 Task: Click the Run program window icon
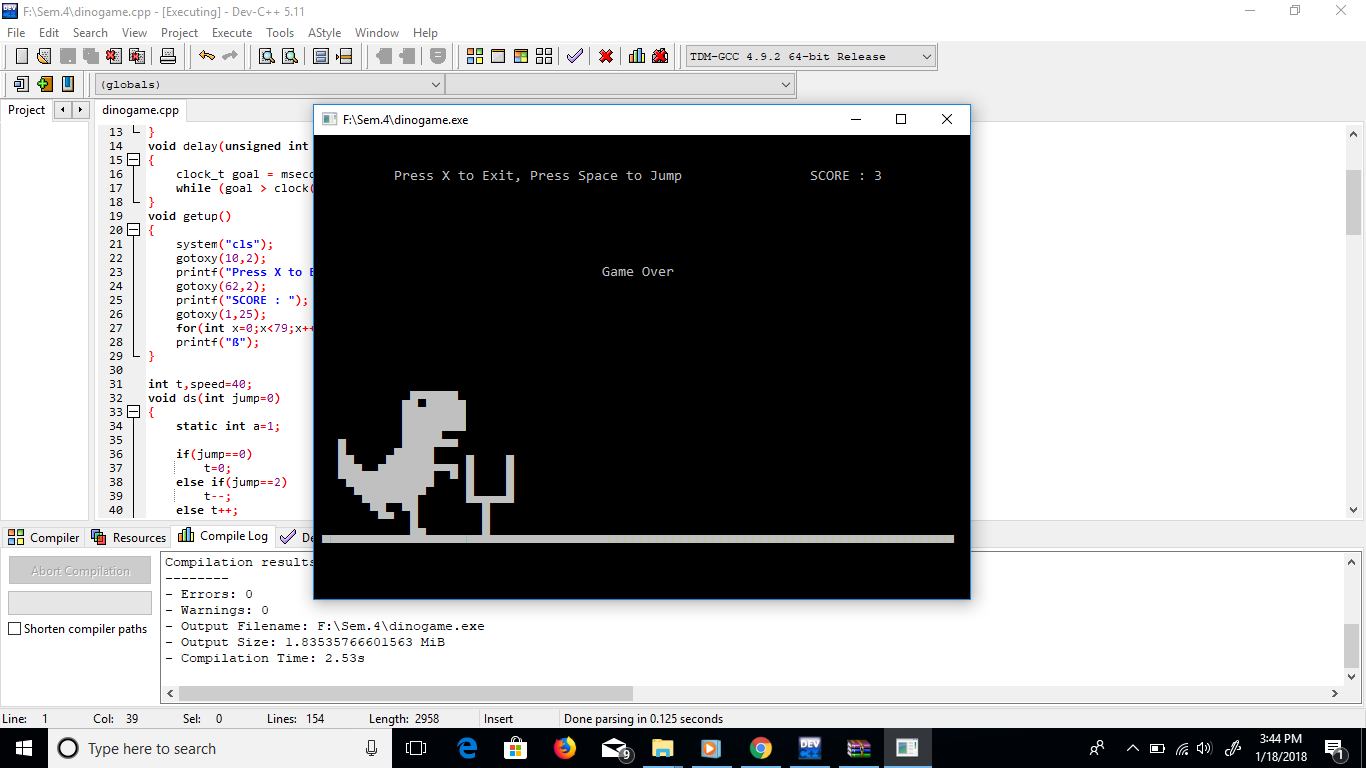click(x=498, y=56)
